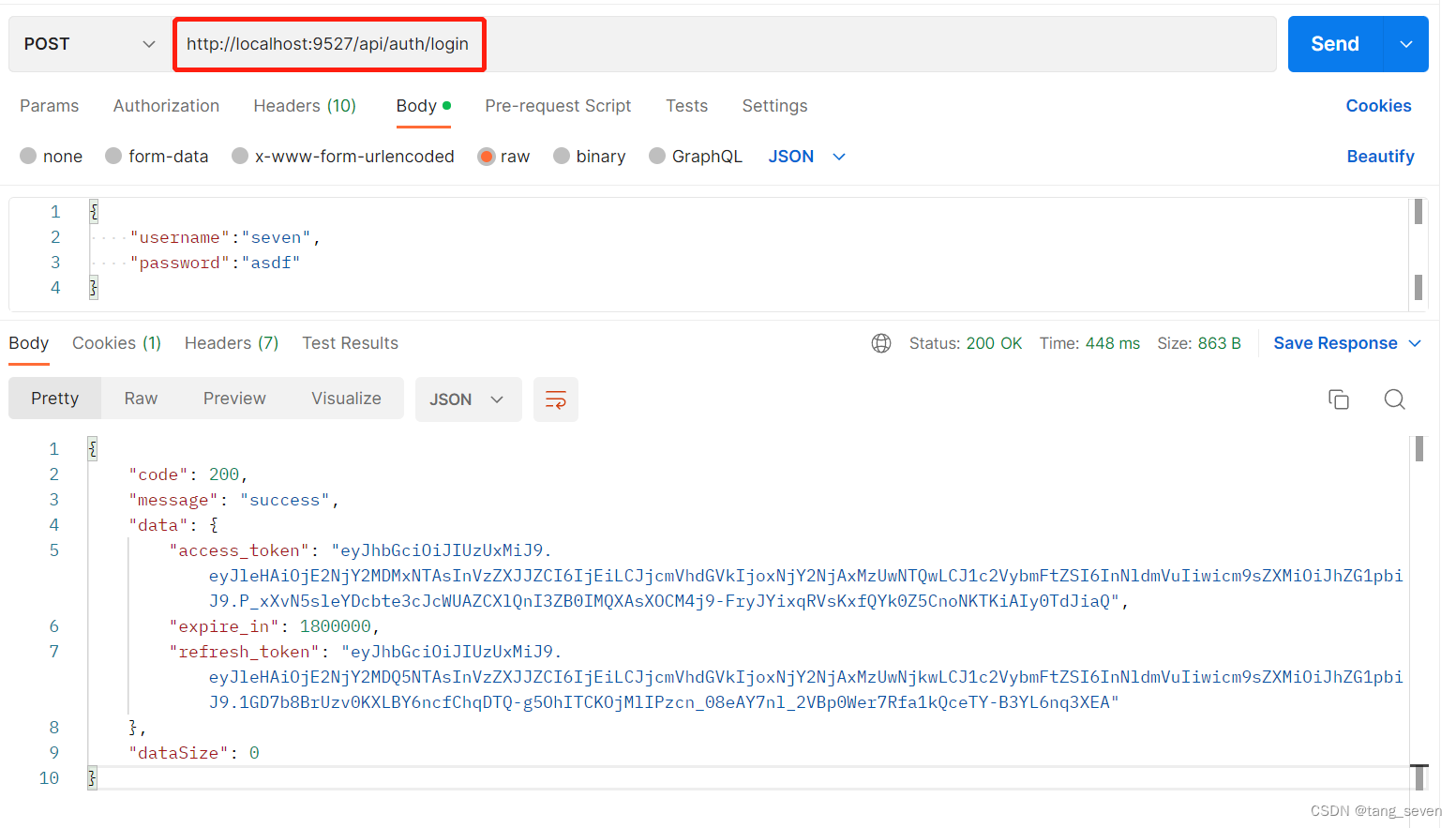Open the POST request method dropdown
1456x828 pixels.
tap(87, 43)
